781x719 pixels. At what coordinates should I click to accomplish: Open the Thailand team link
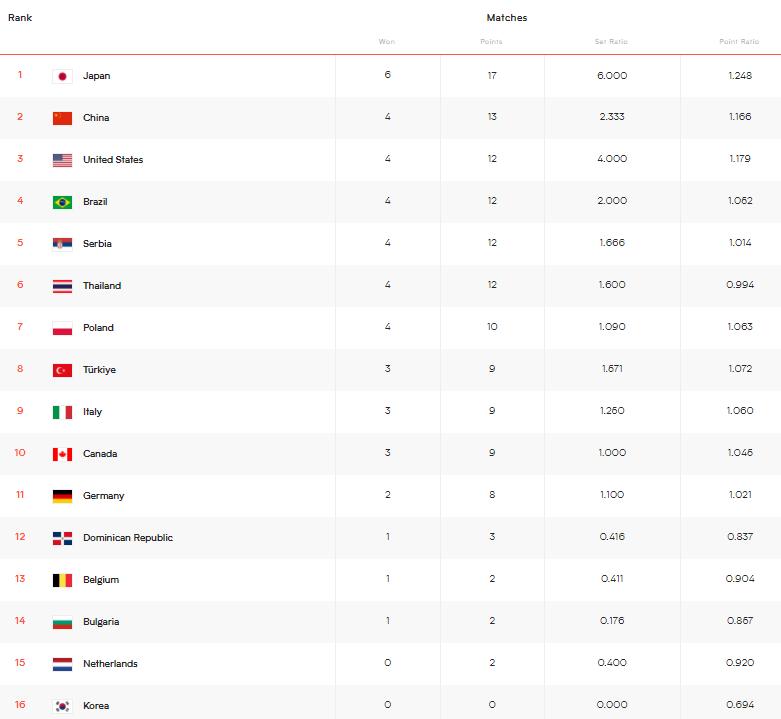[x=102, y=286]
